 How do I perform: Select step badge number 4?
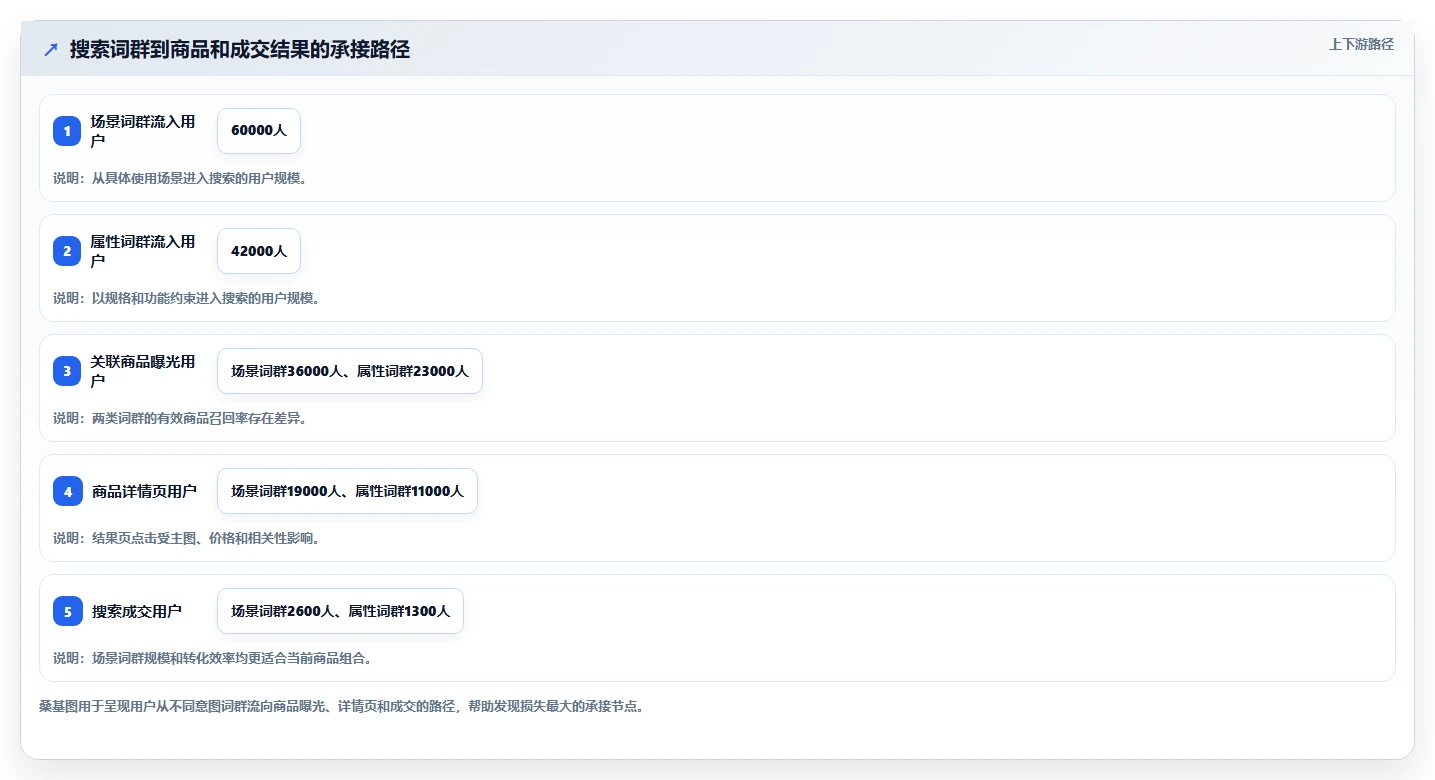point(67,491)
